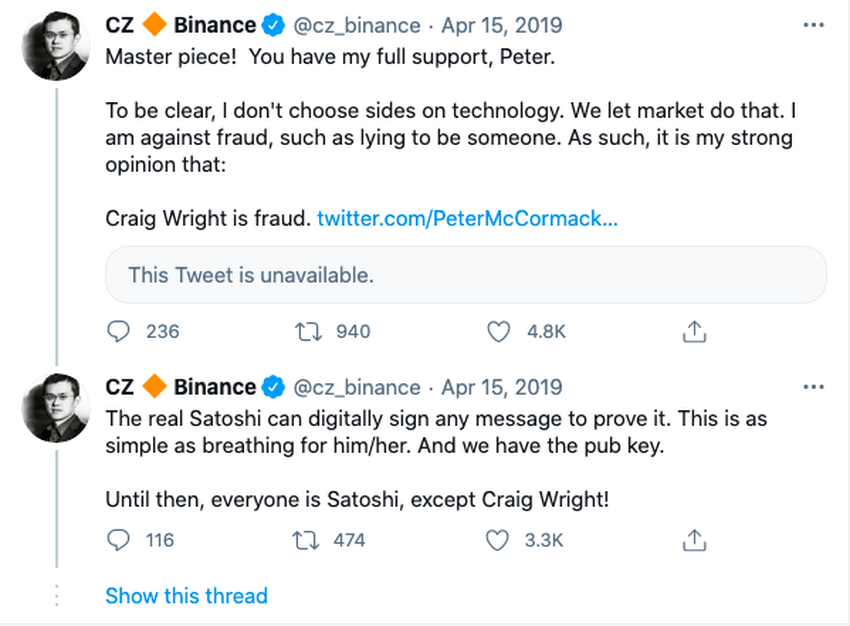Like the tweet with 3.3K likes
This screenshot has width=850, height=626.
[498, 540]
